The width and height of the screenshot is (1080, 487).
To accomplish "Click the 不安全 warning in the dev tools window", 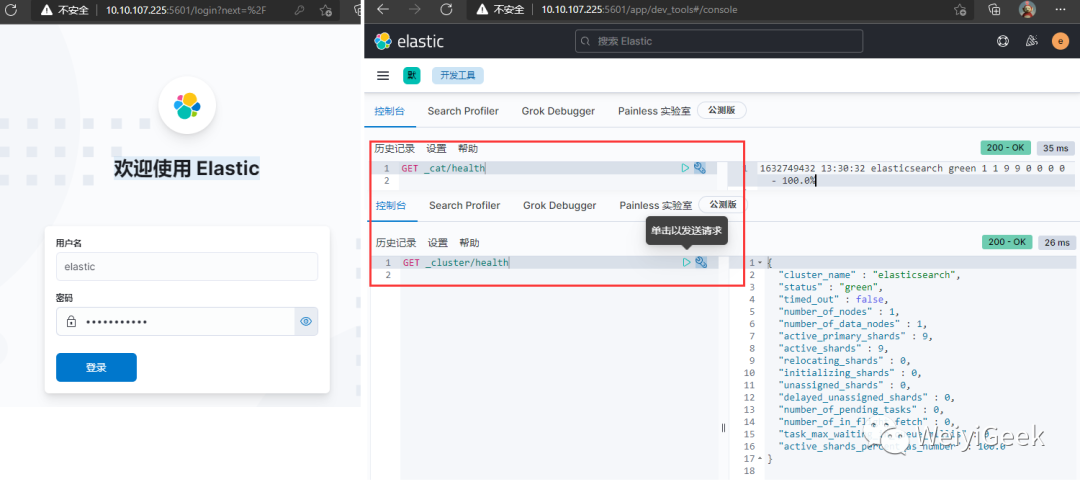I will [x=501, y=10].
